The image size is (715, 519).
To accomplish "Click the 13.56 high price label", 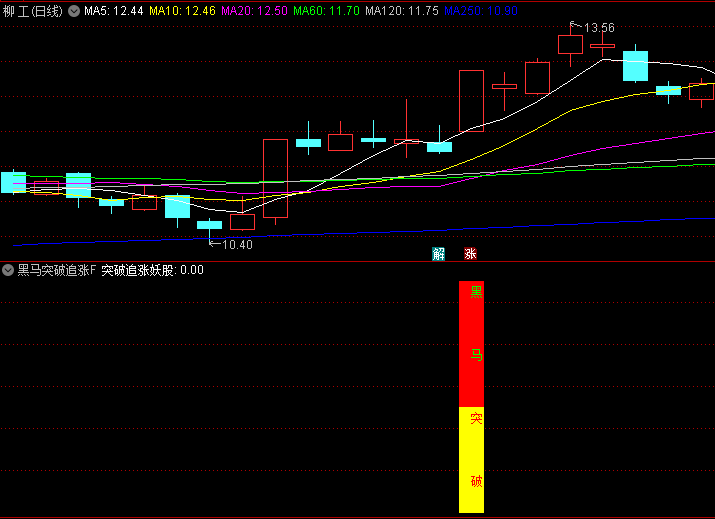I will pos(599,28).
